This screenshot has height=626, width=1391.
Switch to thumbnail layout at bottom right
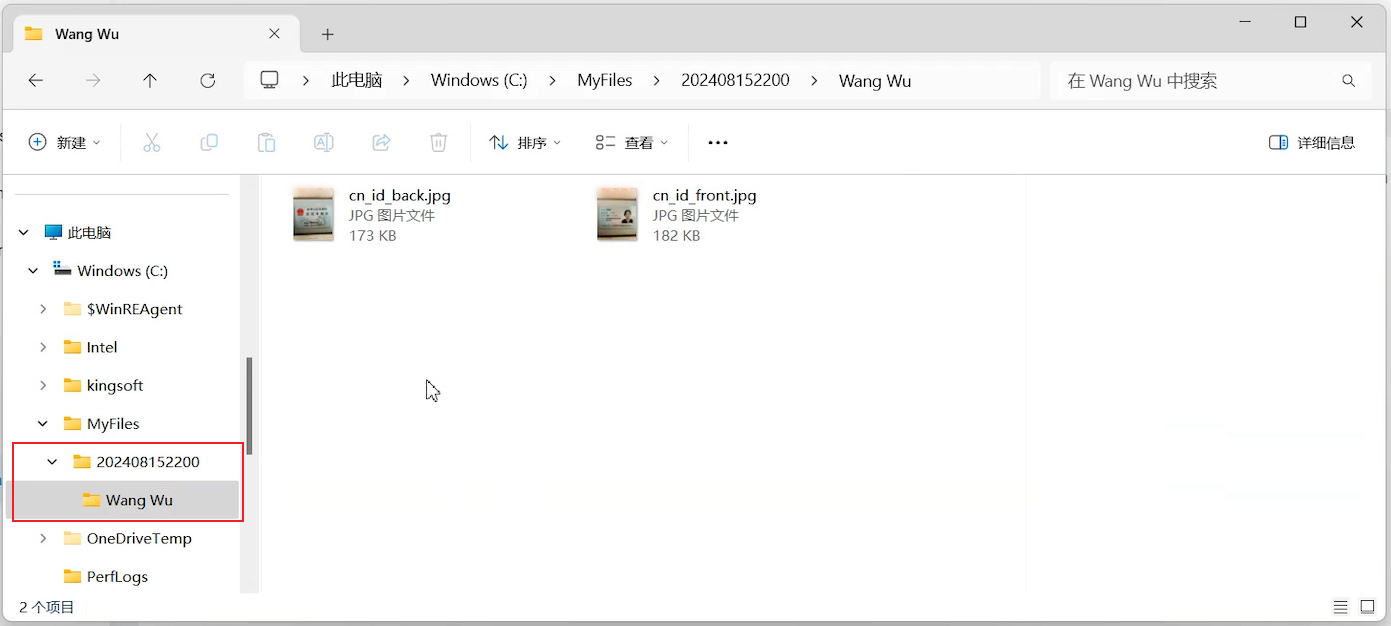click(1367, 606)
